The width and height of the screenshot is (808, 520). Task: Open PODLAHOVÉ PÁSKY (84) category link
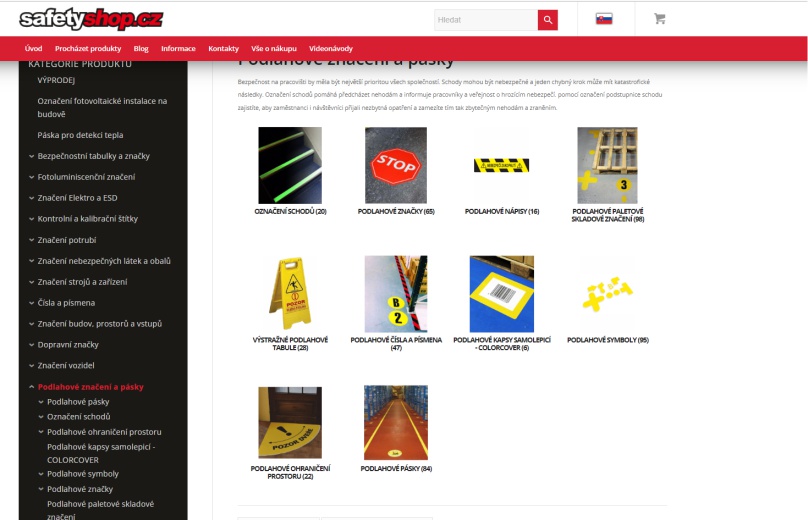396,468
